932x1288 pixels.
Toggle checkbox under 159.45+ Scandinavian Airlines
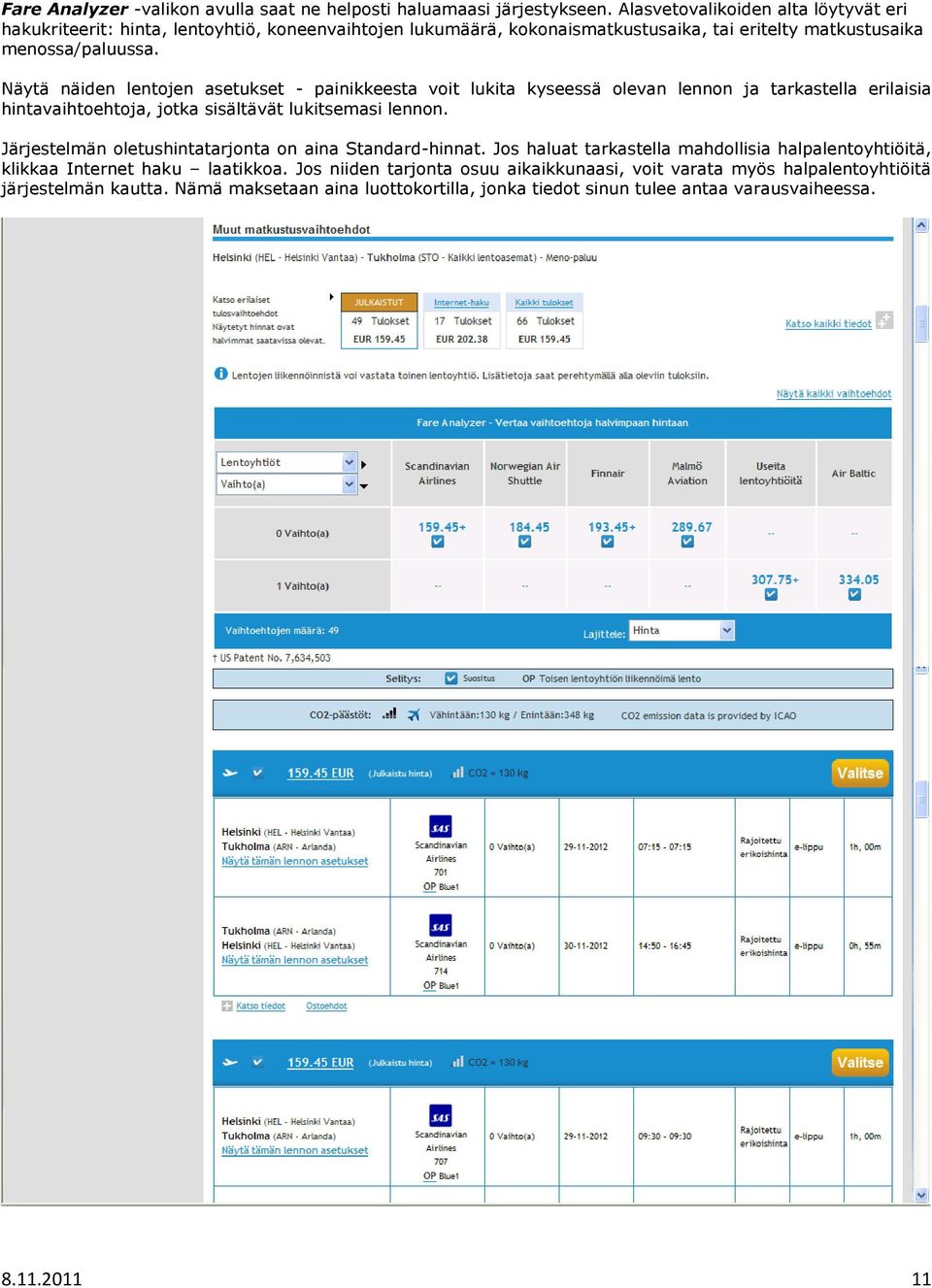pyautogui.click(x=438, y=542)
